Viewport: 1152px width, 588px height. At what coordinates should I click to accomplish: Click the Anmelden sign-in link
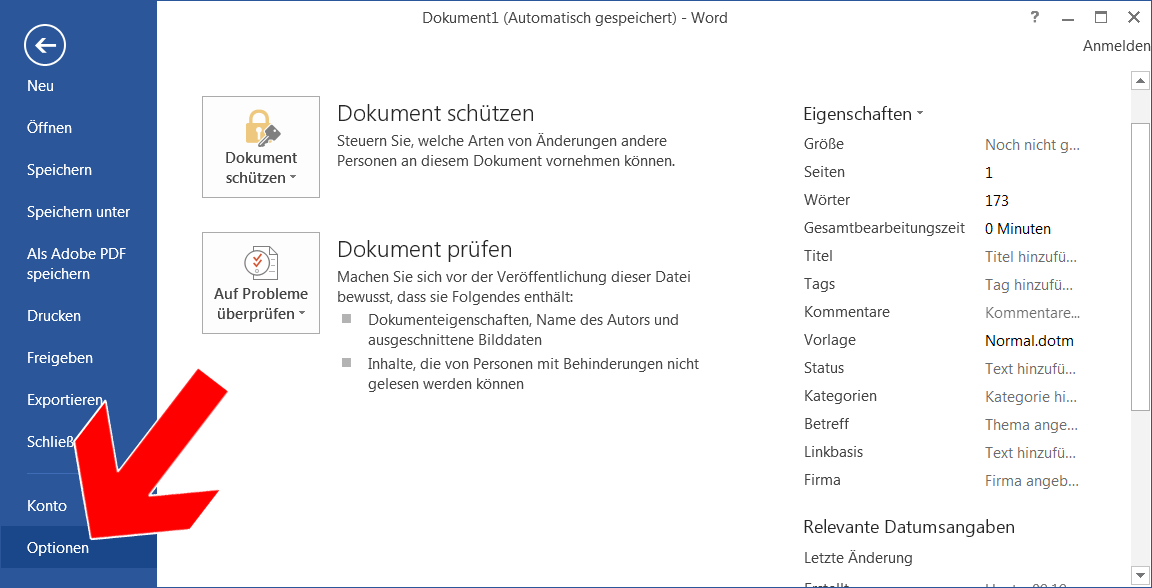1116,46
